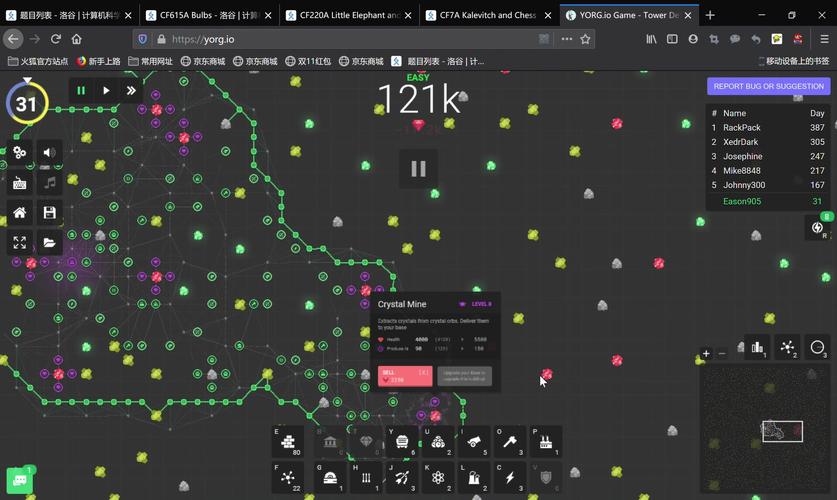This screenshot has width=837, height=500.
Task: Save game with floppy disk icon
Action: click(50, 213)
